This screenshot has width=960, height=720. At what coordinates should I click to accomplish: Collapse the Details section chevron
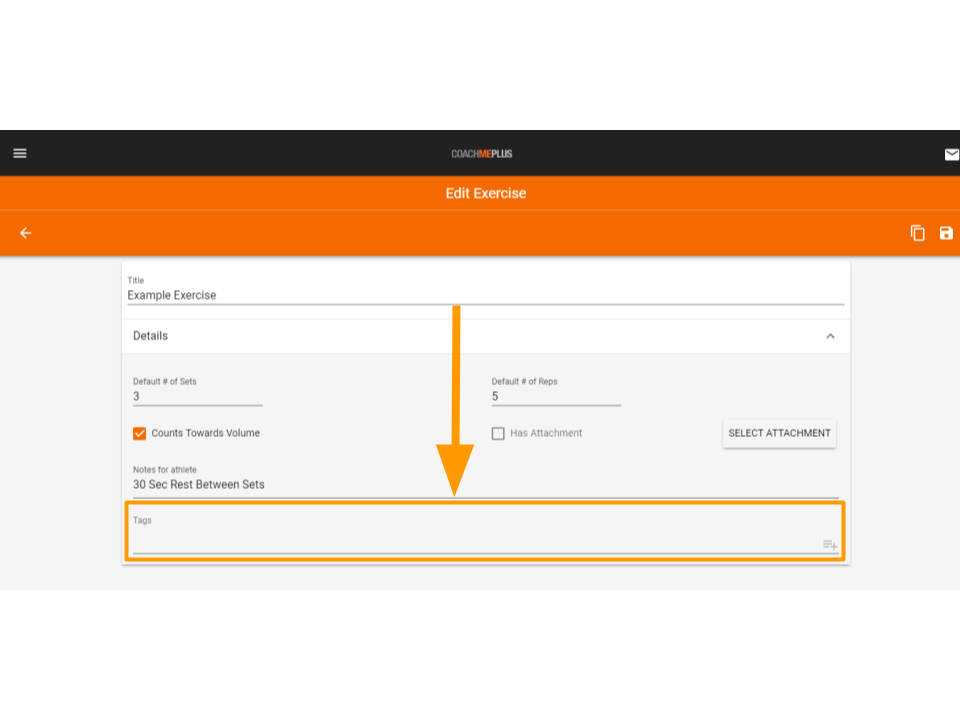[830, 336]
